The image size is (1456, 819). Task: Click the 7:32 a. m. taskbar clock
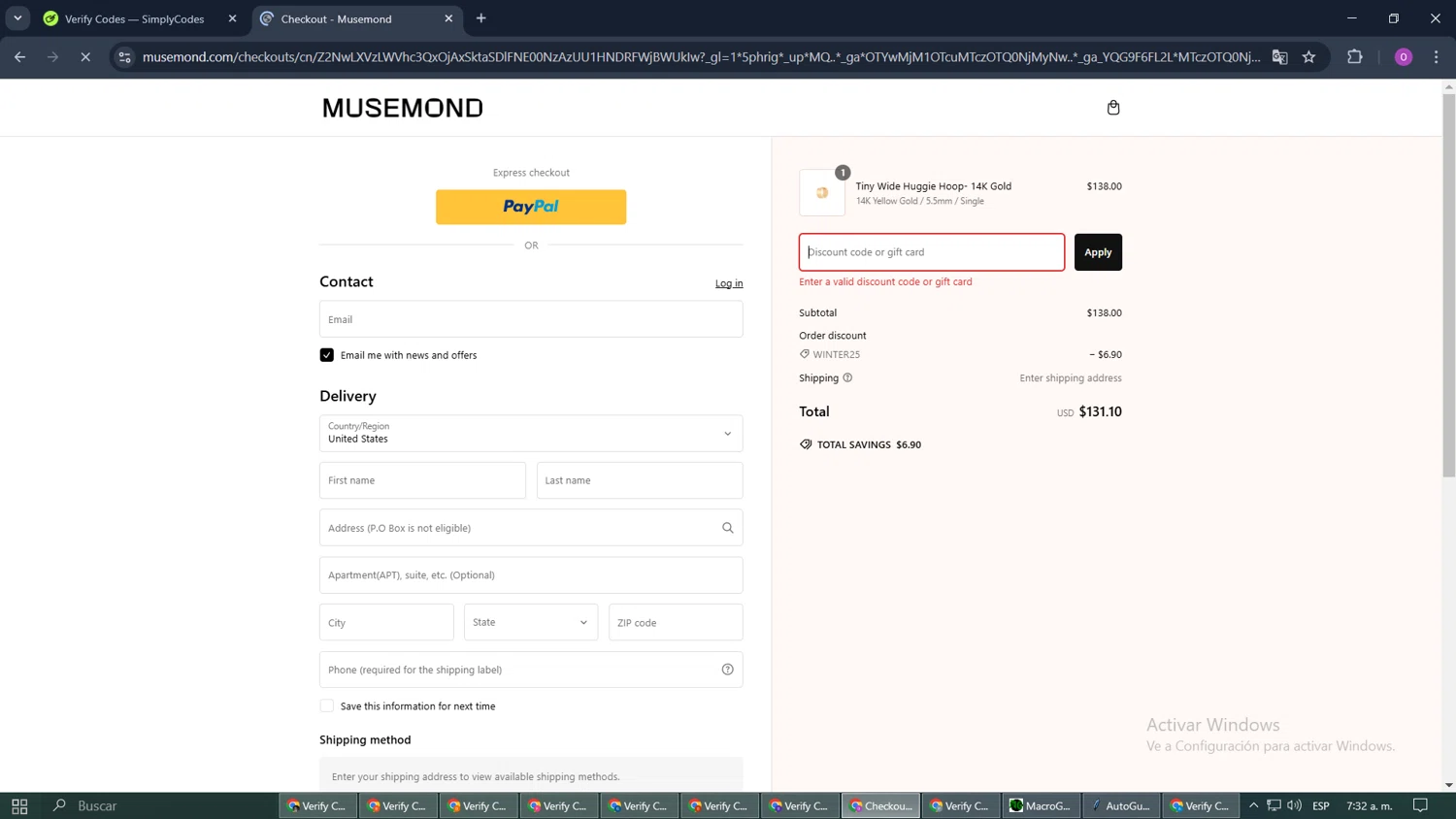pyautogui.click(x=1370, y=805)
